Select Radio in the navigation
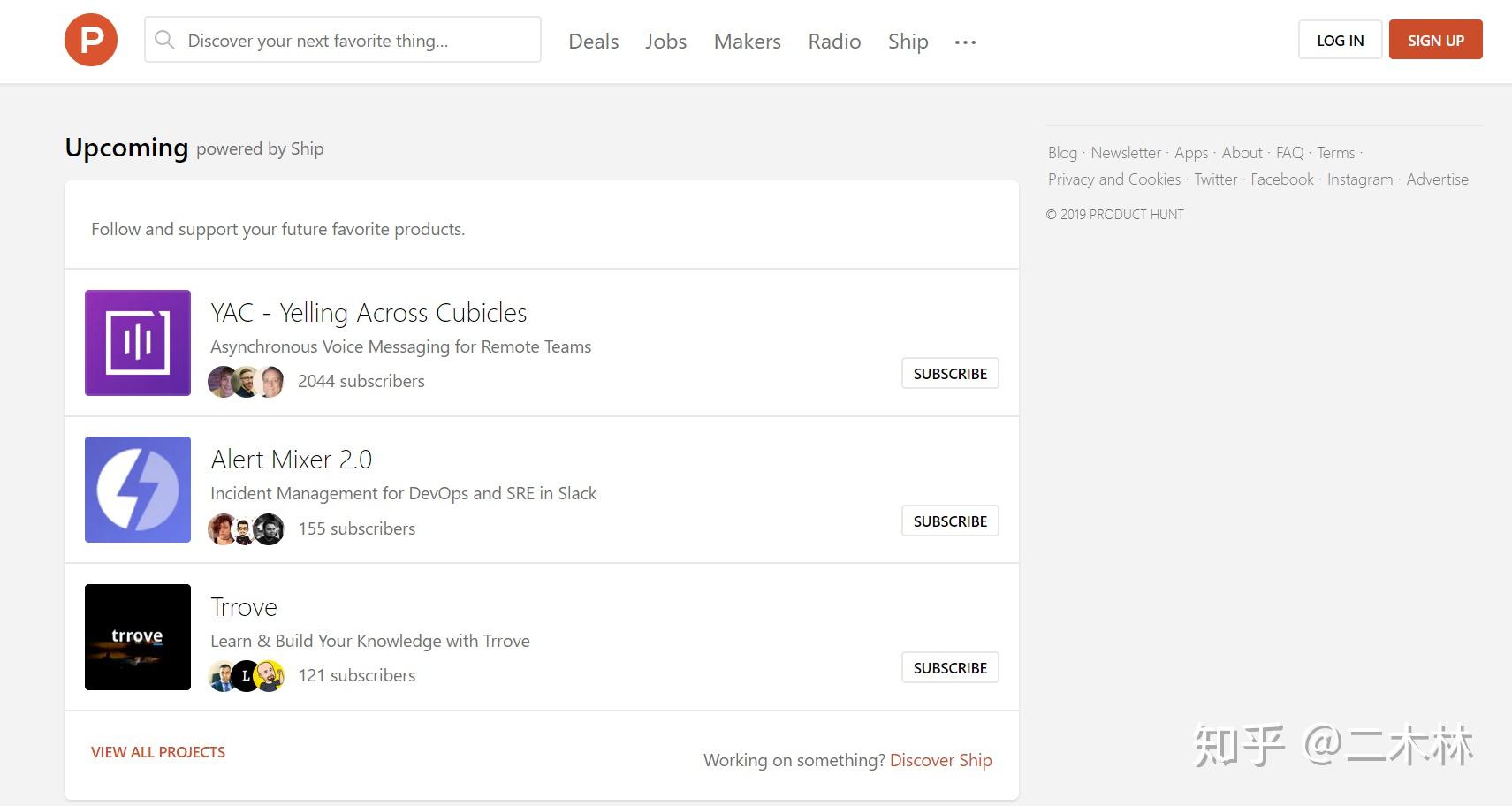 click(834, 42)
